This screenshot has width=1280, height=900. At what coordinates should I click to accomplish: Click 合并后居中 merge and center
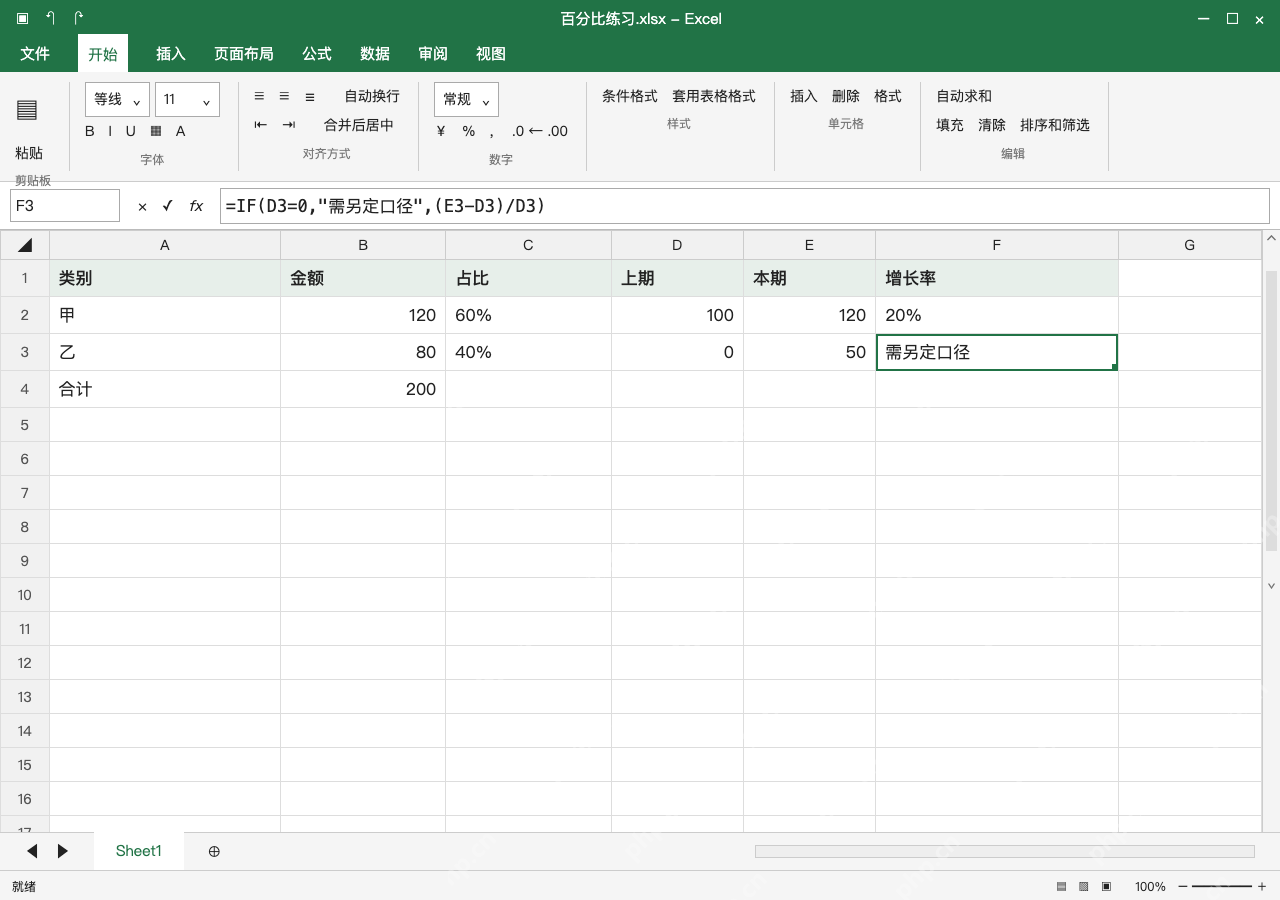pyautogui.click(x=359, y=125)
